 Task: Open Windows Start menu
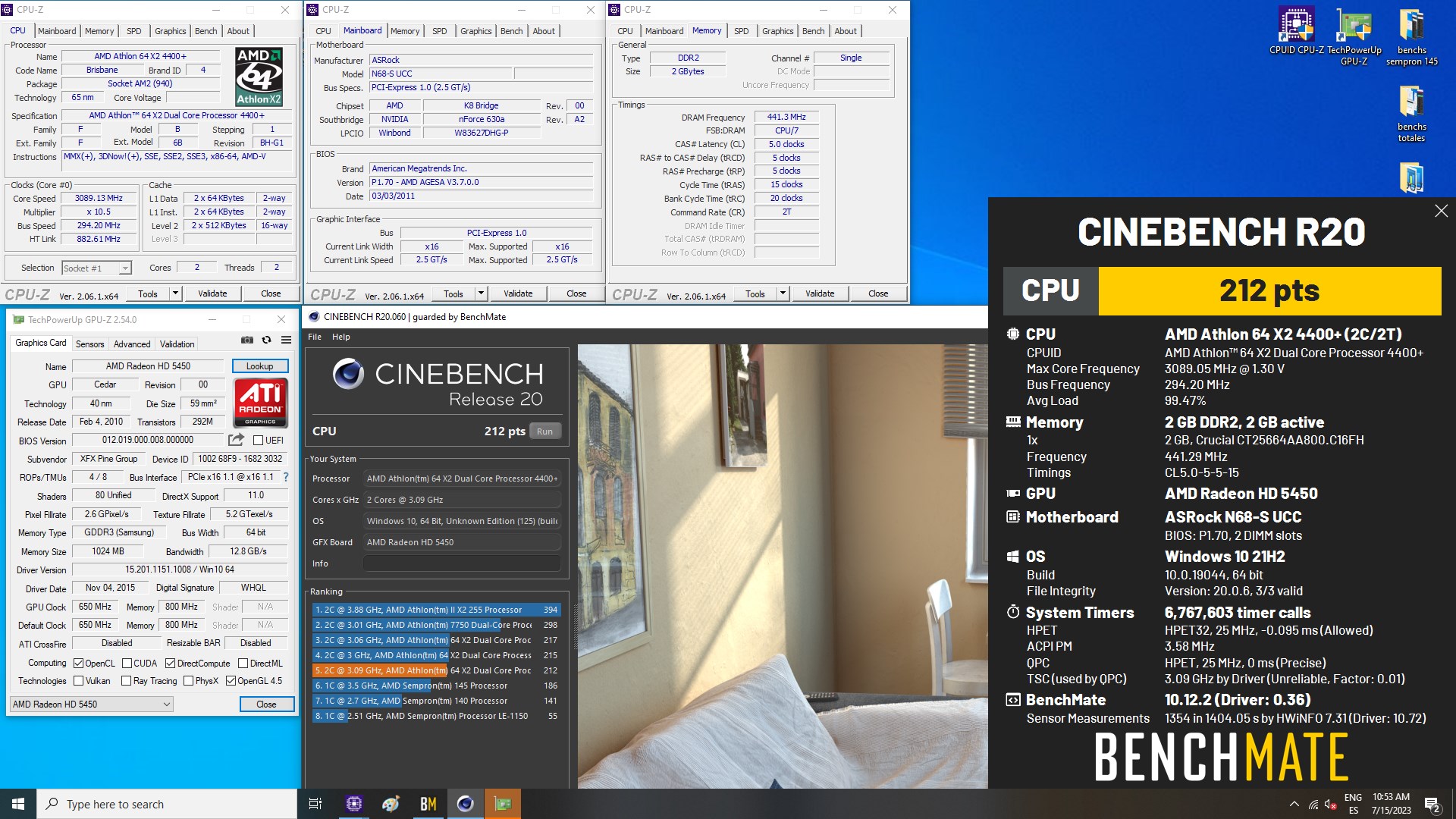click(18, 804)
